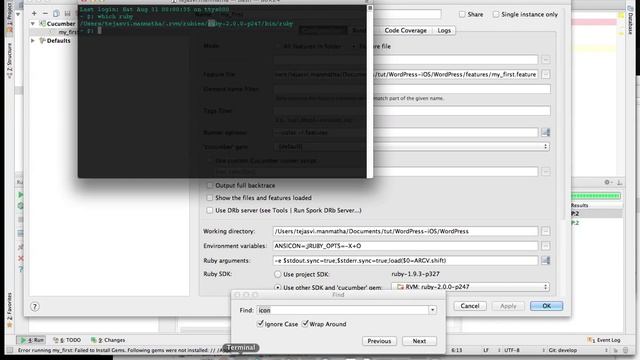The height and width of the screenshot is (360, 640).
Task: Click green test progress bar
Action: pyautogui.click(x=596, y=196)
